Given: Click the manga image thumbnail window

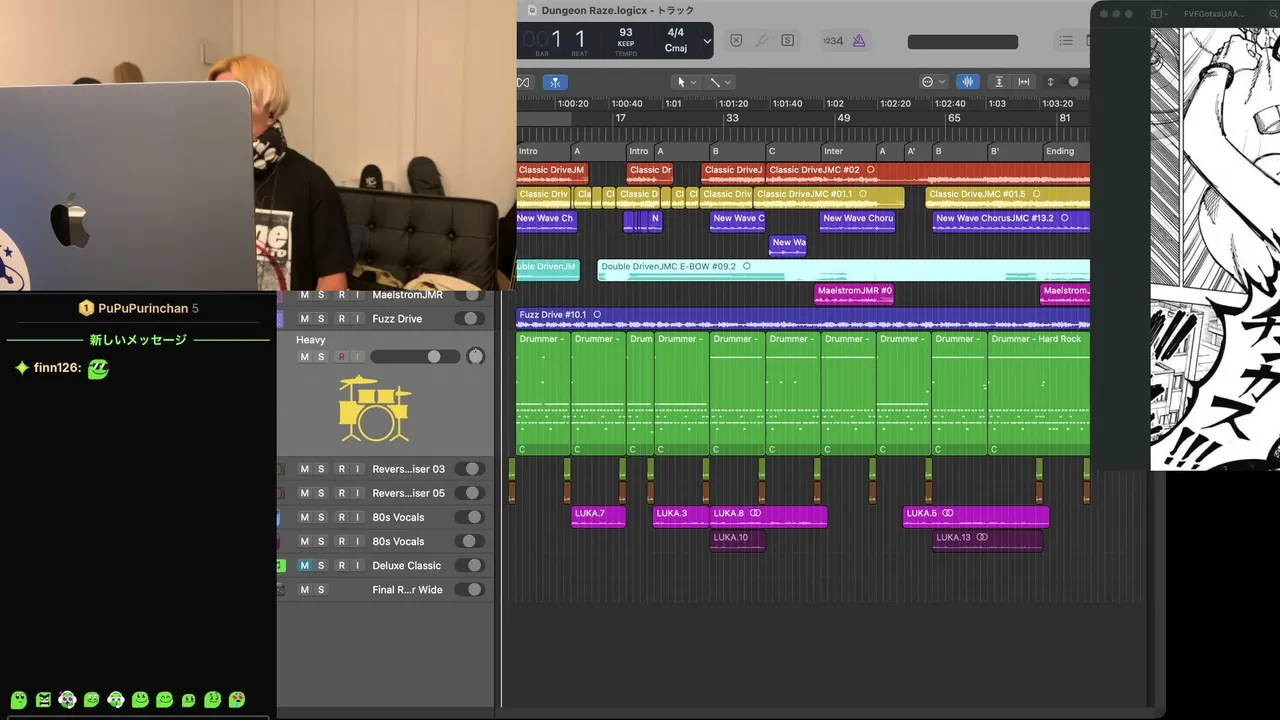Looking at the screenshot, I should tap(1215, 248).
